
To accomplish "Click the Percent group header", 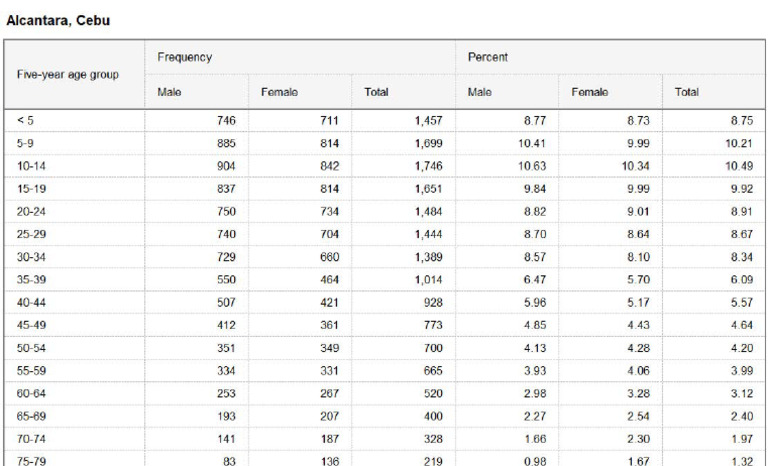I will click(487, 57).
